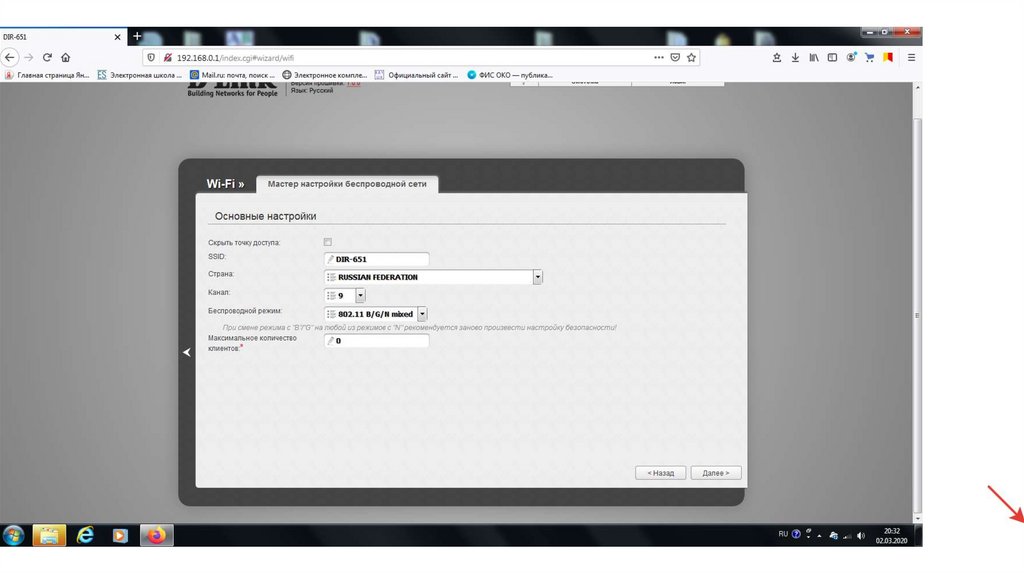Click the tray help question-mark icon
The image size is (1024, 574).
pos(796,534)
